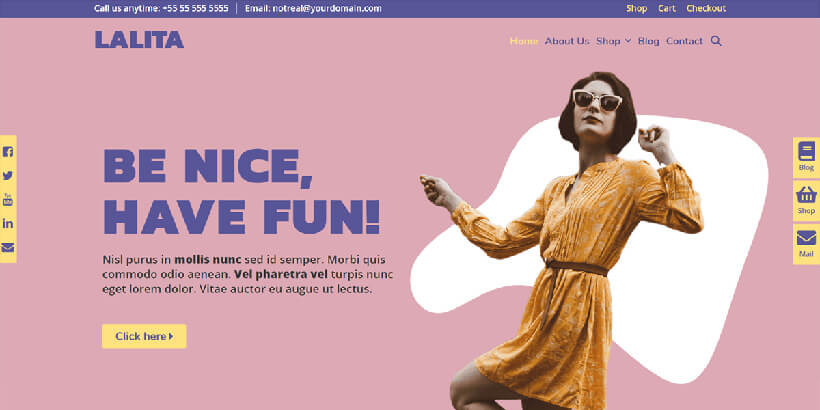Viewport: 820px width, 410px height.
Task: Click the Mail envelope icon on right
Action: tap(806, 239)
